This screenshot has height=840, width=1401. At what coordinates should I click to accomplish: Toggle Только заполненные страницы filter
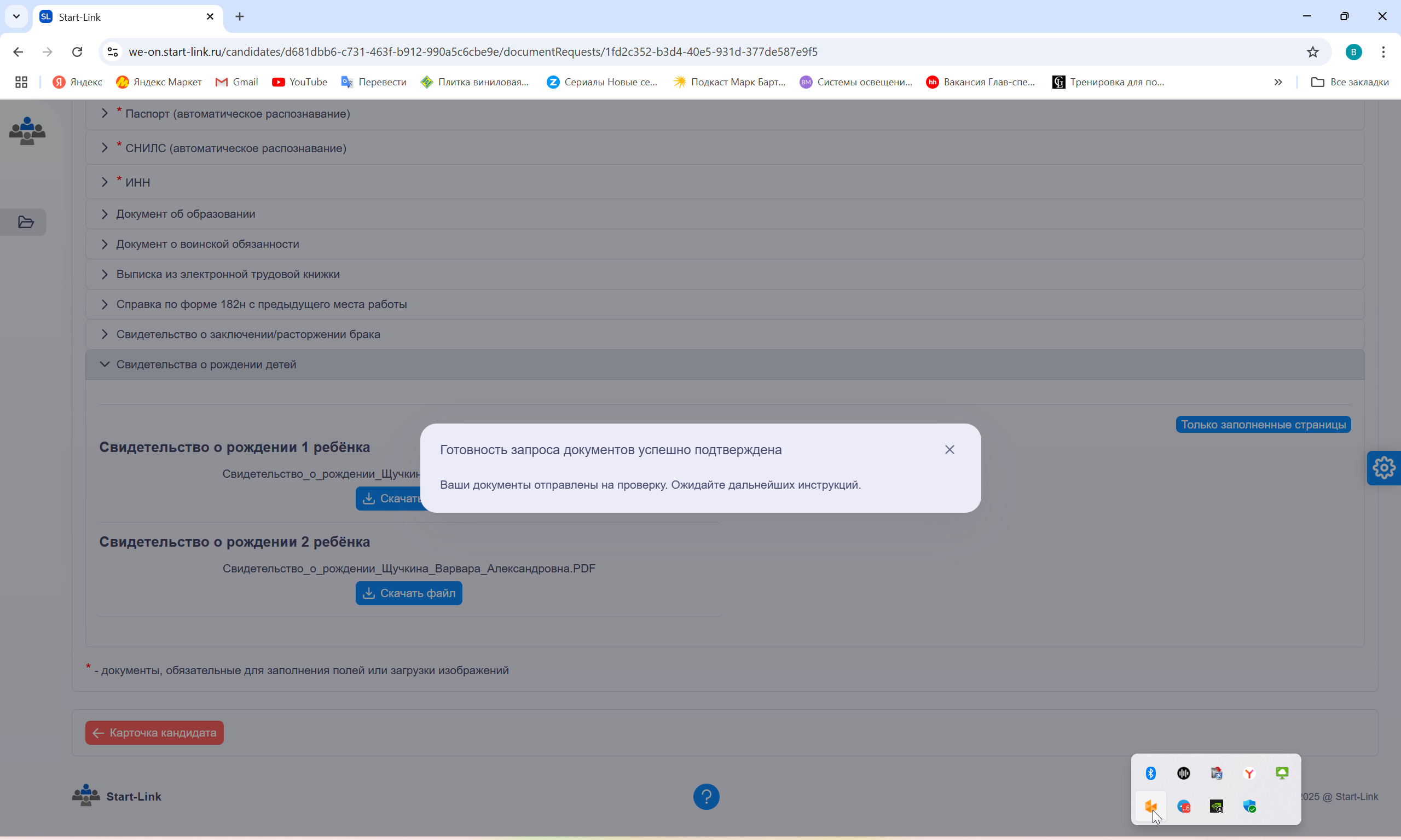pyautogui.click(x=1263, y=425)
